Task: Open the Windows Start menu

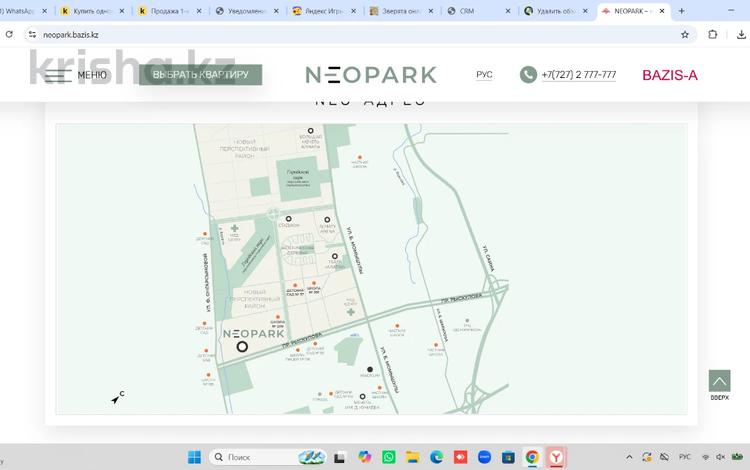Action: [x=194, y=457]
